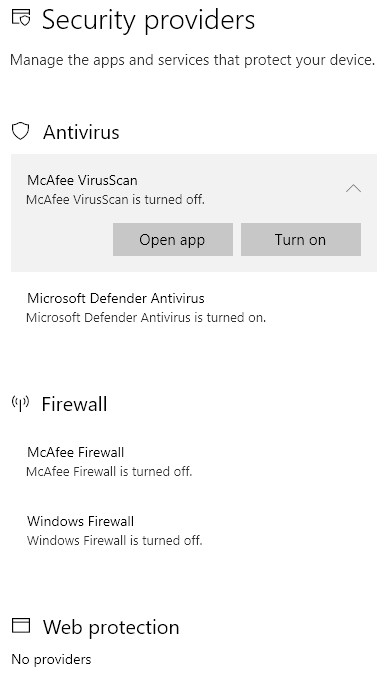Click the Security providers page title

tap(148, 21)
